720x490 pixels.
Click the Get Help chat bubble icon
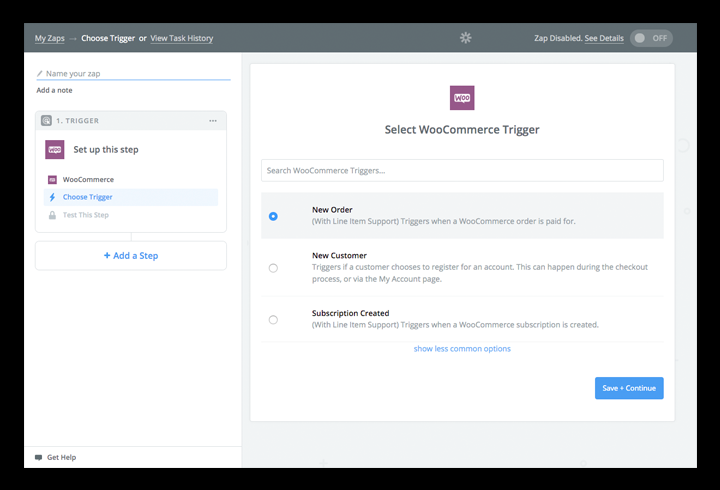[x=39, y=457]
